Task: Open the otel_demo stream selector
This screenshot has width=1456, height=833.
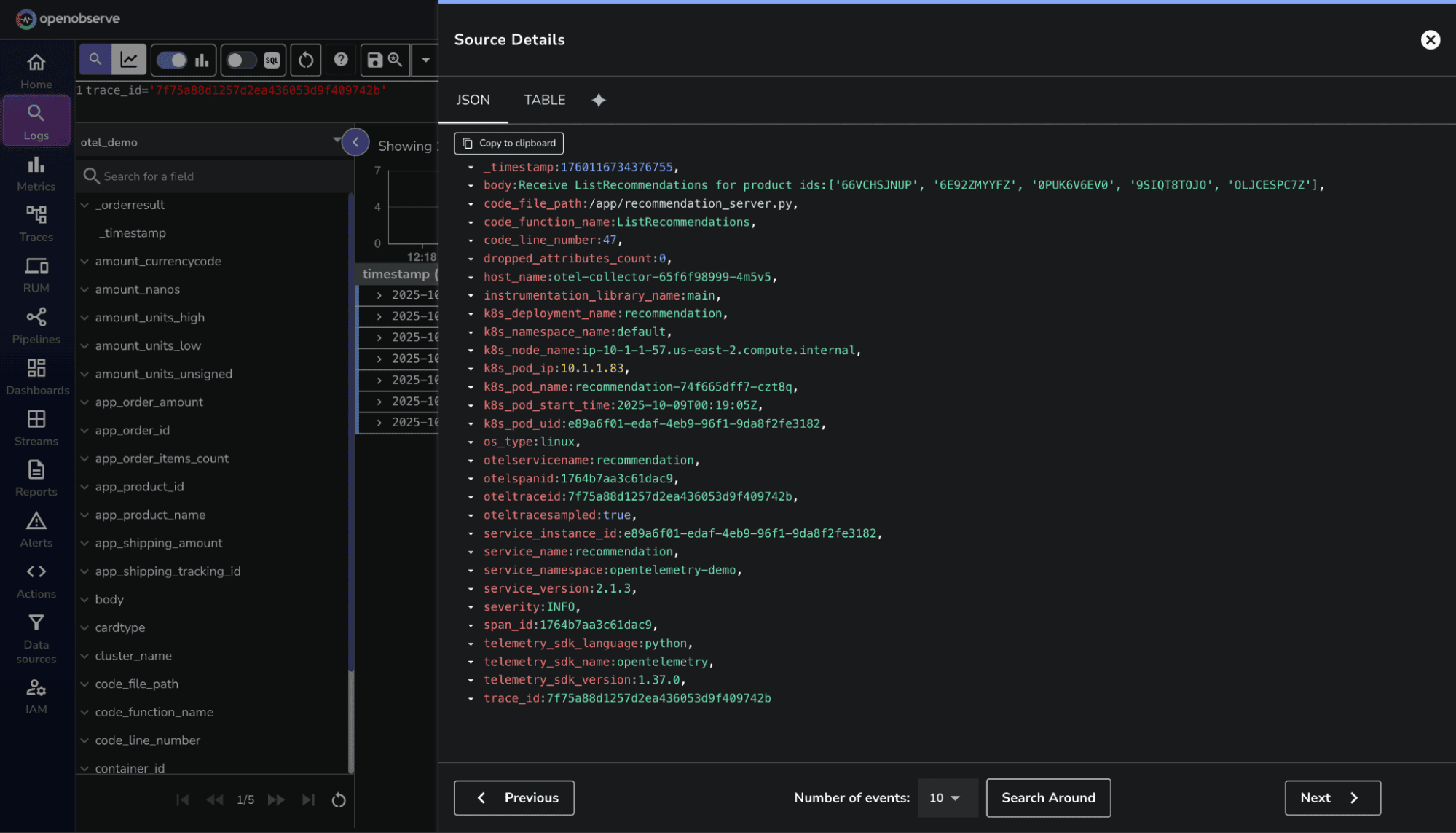Action: pyautogui.click(x=211, y=141)
